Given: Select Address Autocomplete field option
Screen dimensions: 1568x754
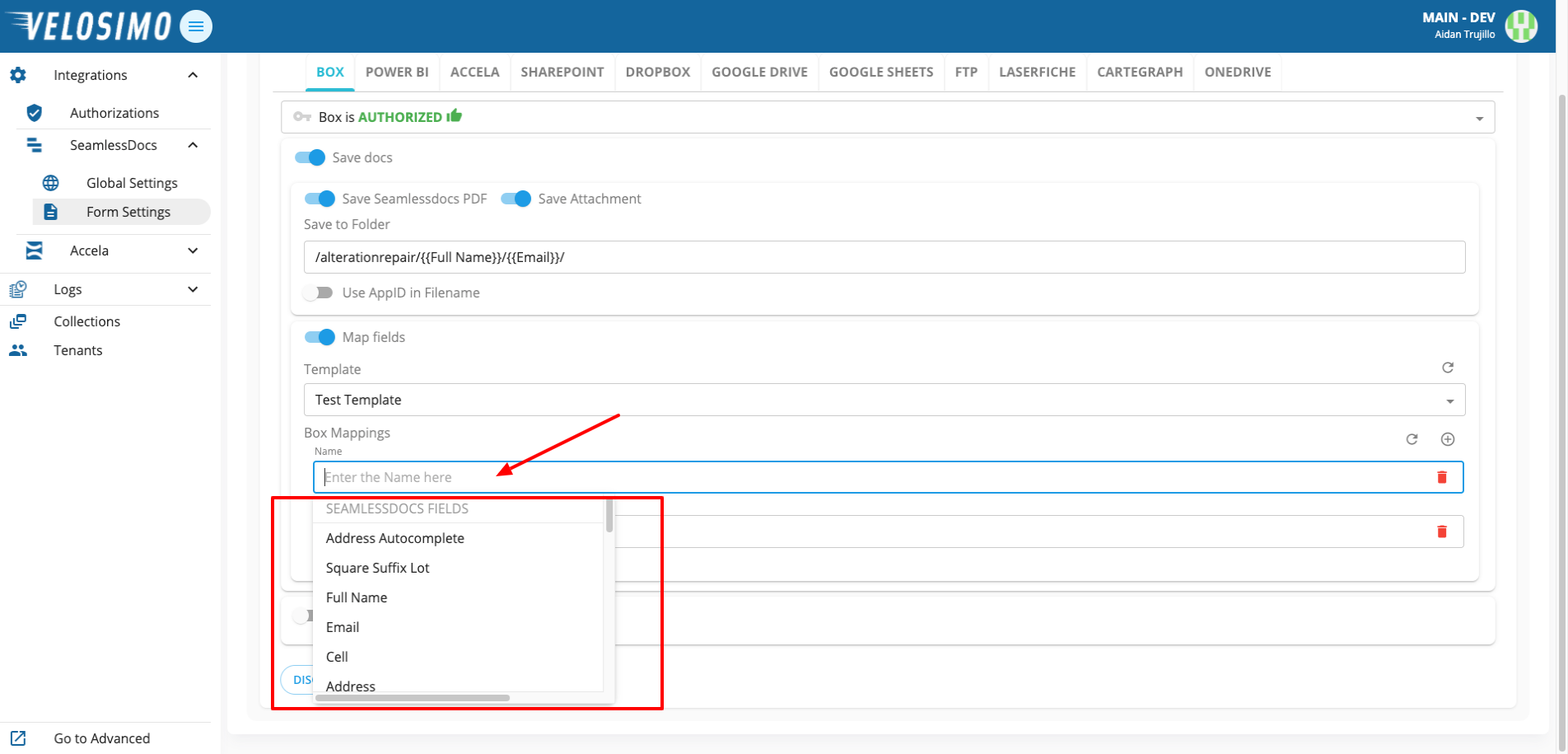Looking at the screenshot, I should point(459,538).
